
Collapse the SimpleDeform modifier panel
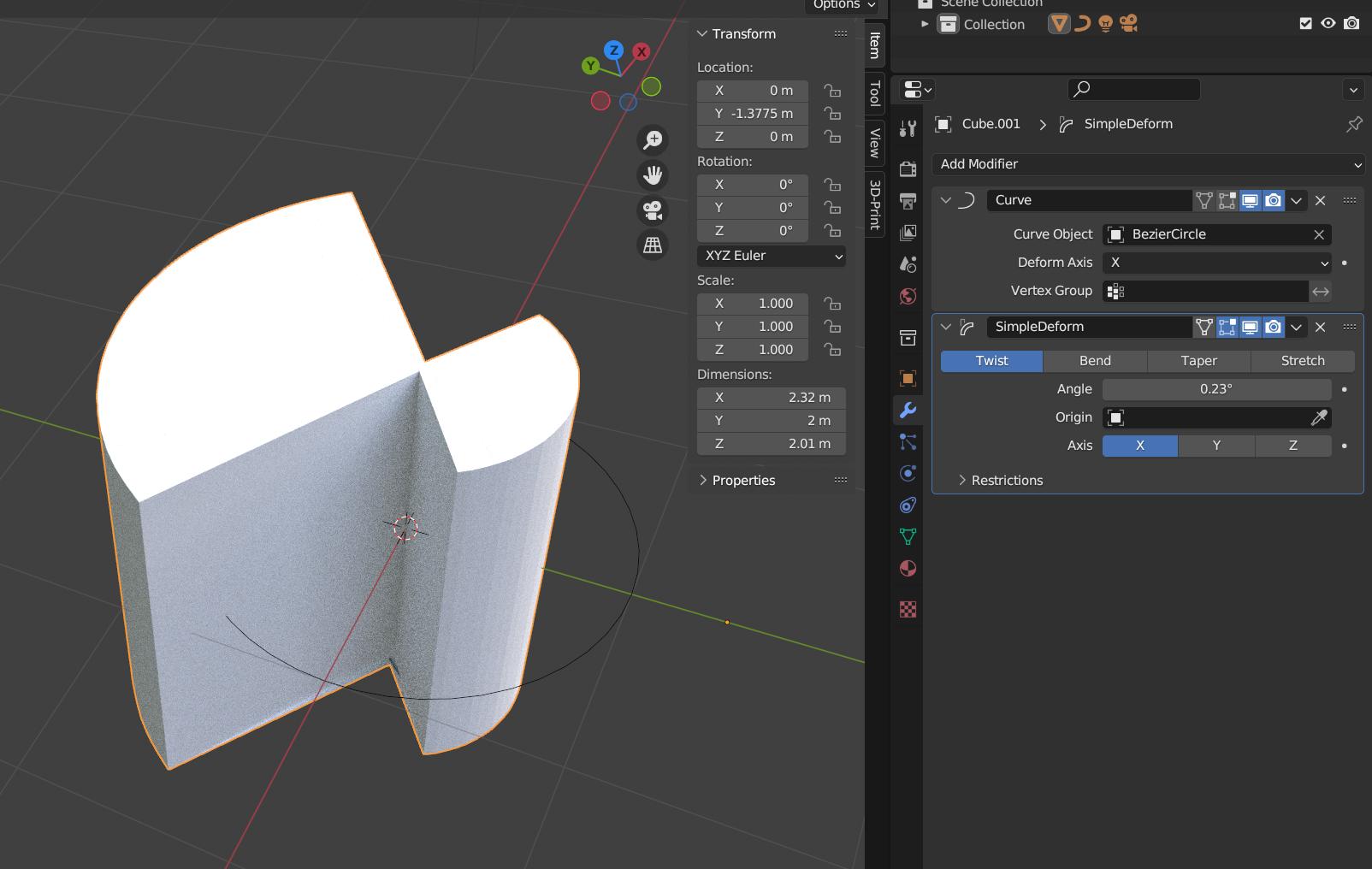pyautogui.click(x=945, y=327)
